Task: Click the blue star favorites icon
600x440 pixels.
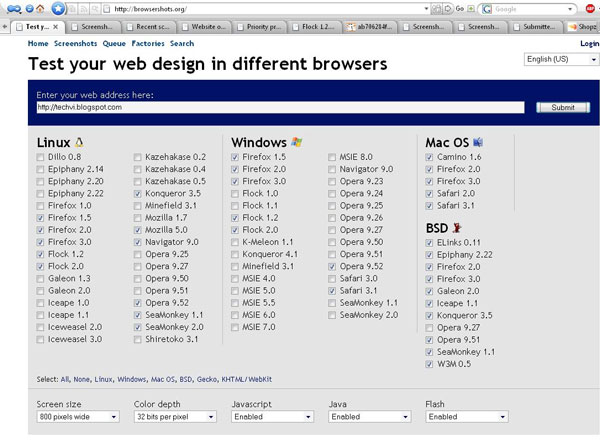Action: [x=58, y=8]
